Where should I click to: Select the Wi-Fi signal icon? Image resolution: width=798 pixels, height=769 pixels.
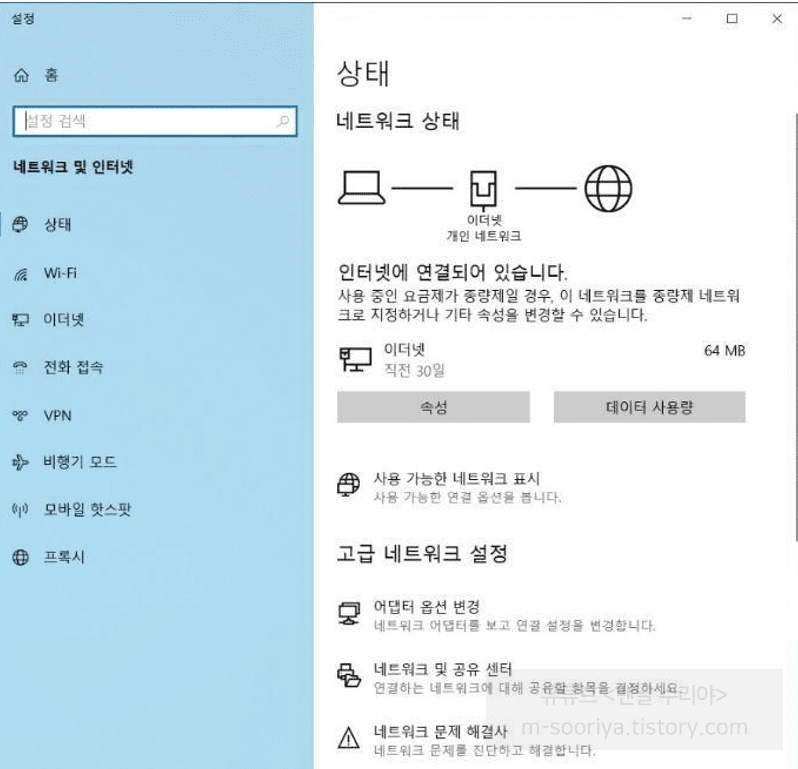coord(20,273)
